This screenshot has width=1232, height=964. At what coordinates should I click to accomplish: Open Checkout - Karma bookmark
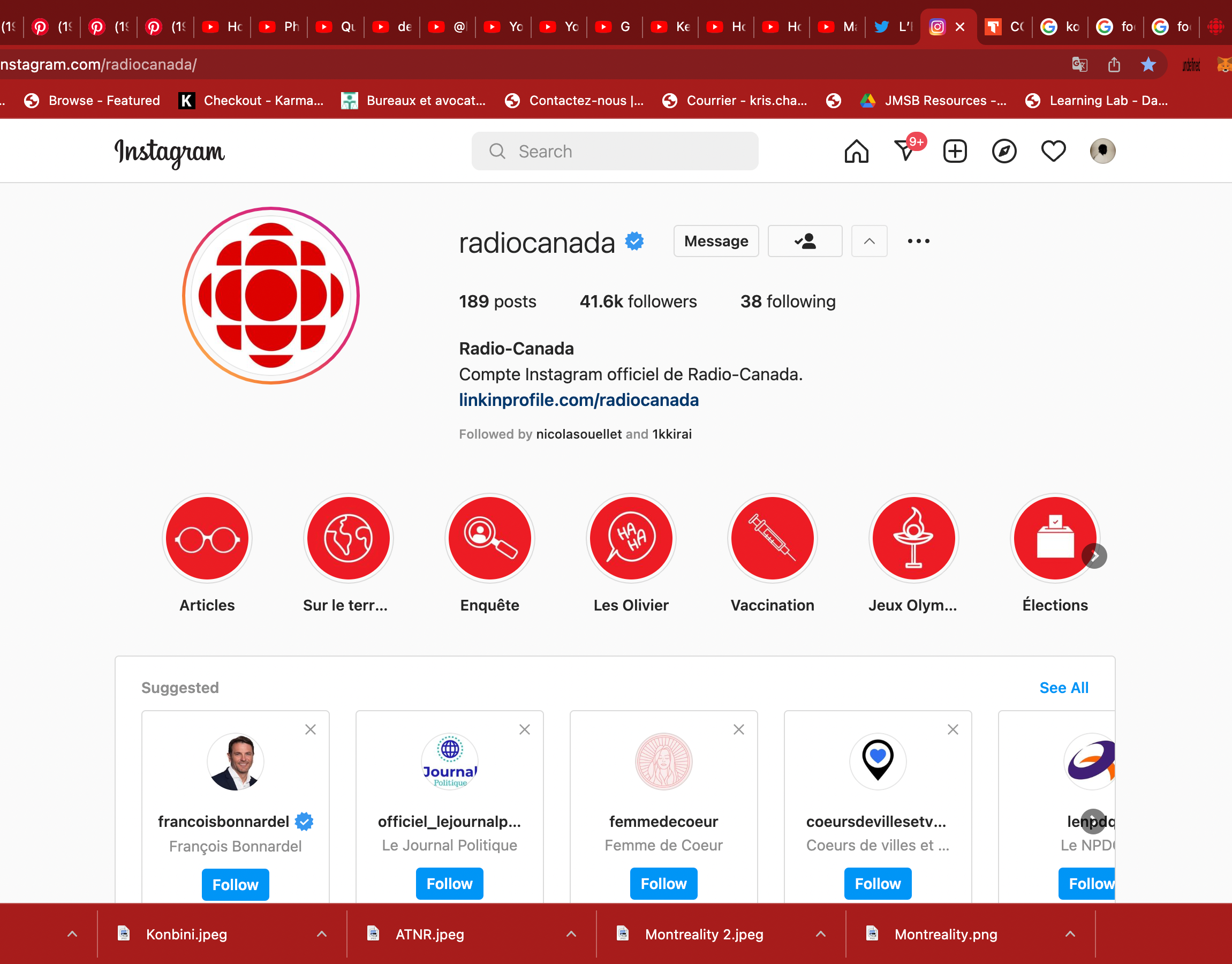coord(251,101)
